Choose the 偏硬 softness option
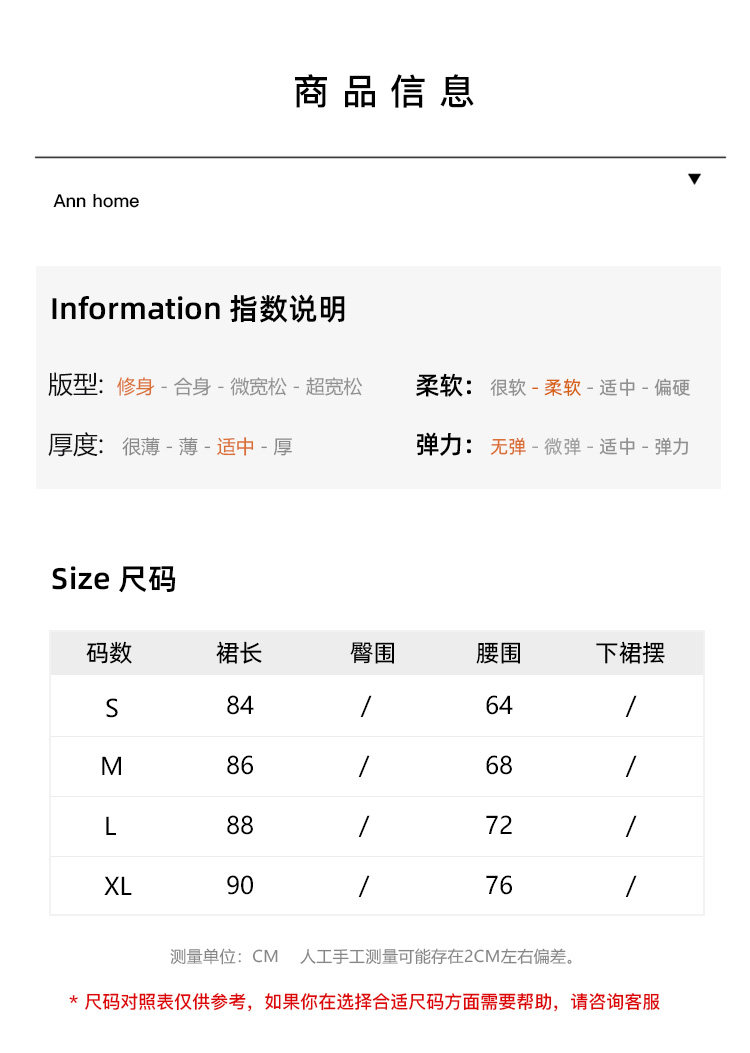 [672, 388]
